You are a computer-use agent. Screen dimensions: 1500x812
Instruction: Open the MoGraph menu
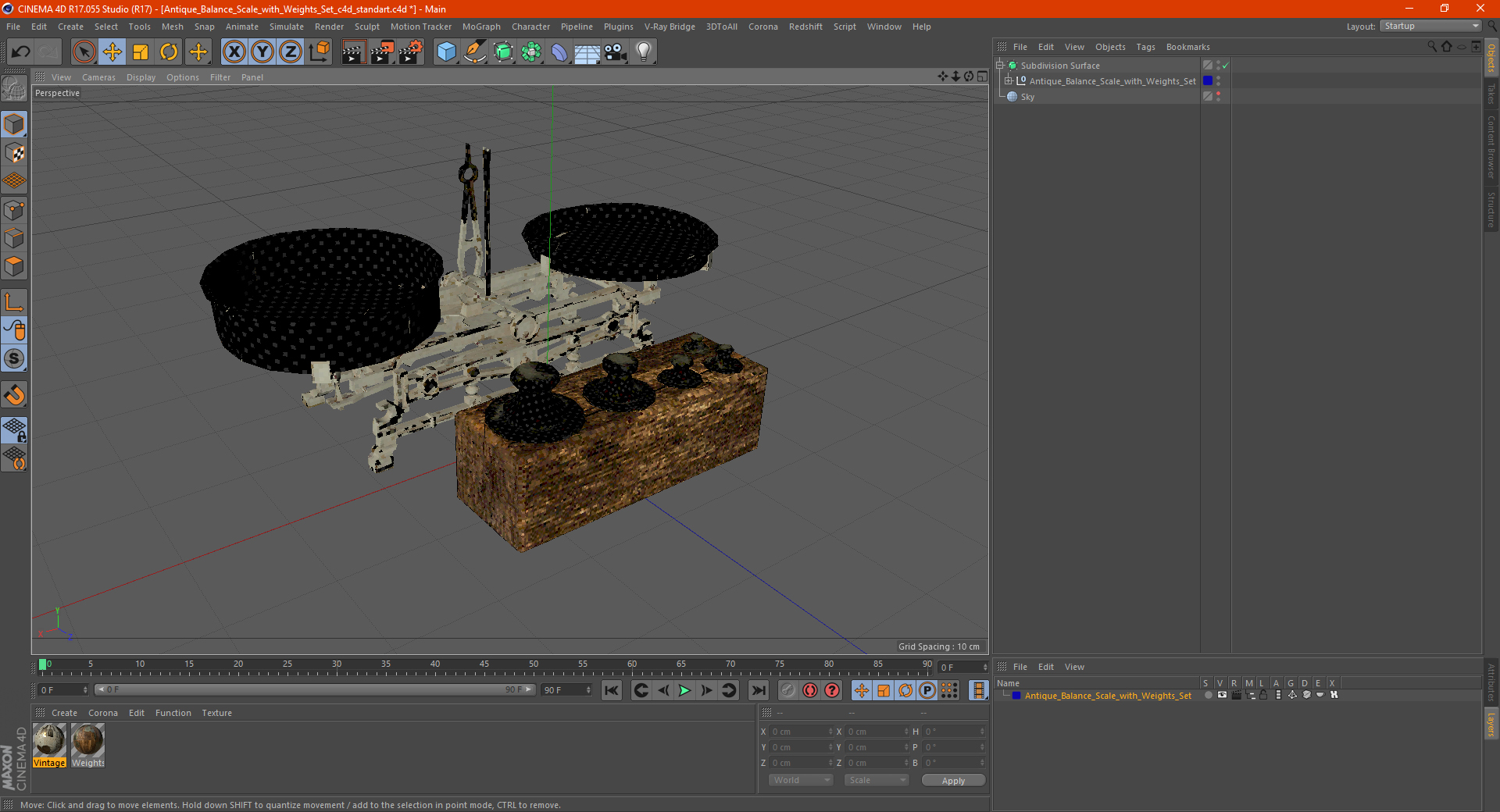[481, 27]
